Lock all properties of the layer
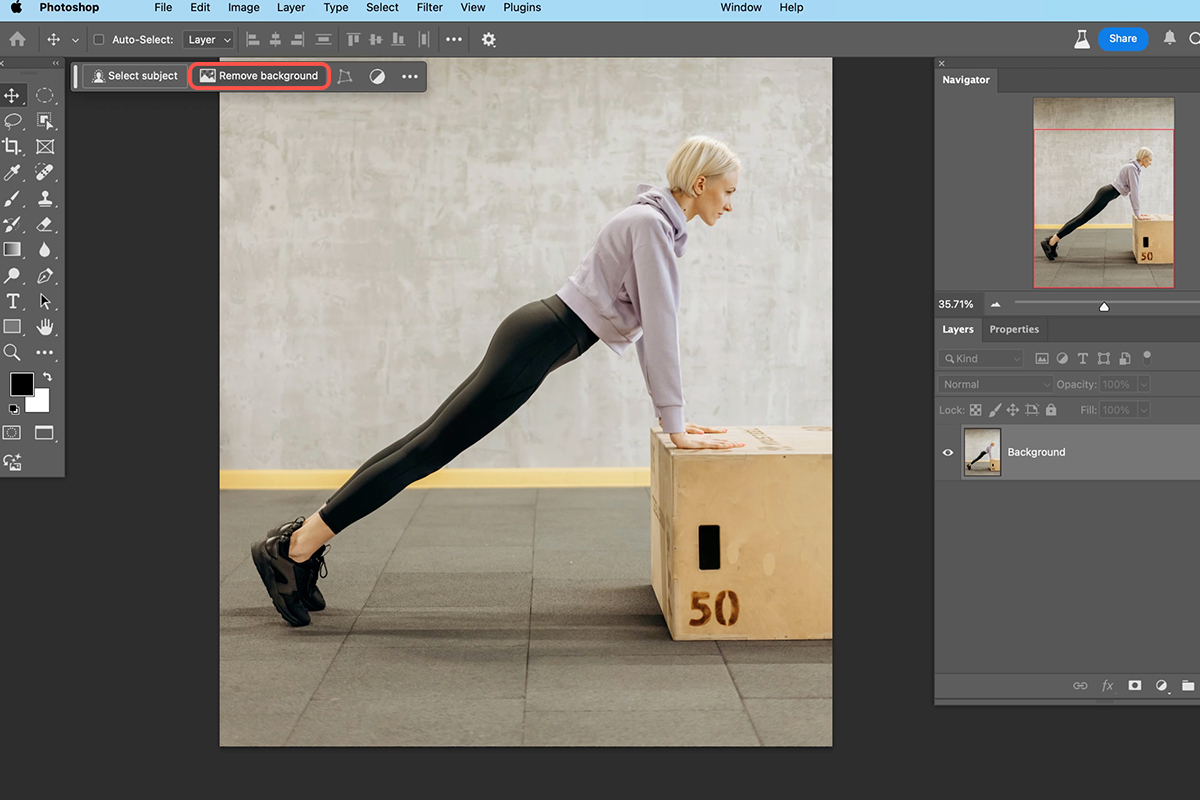The image size is (1200, 800). coord(1050,409)
